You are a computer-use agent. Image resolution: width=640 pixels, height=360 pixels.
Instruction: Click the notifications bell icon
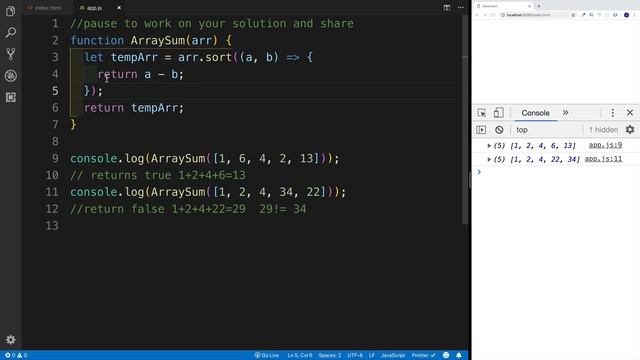click(459, 355)
